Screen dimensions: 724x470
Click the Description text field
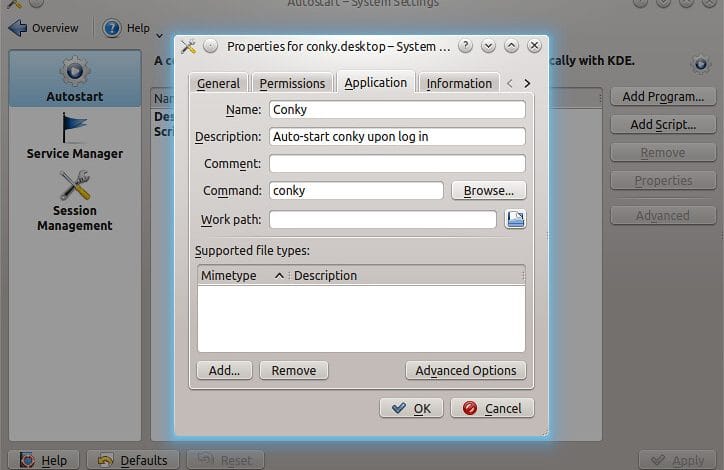(397, 137)
